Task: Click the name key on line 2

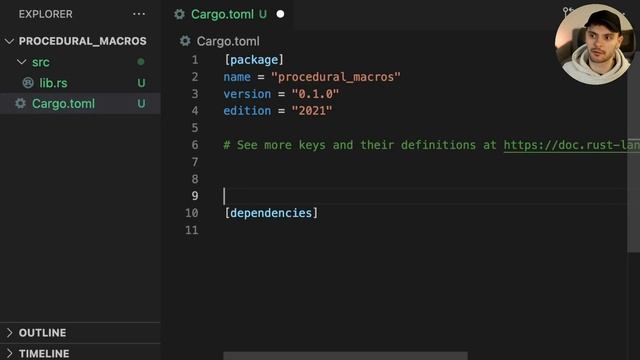Action: [x=237, y=77]
